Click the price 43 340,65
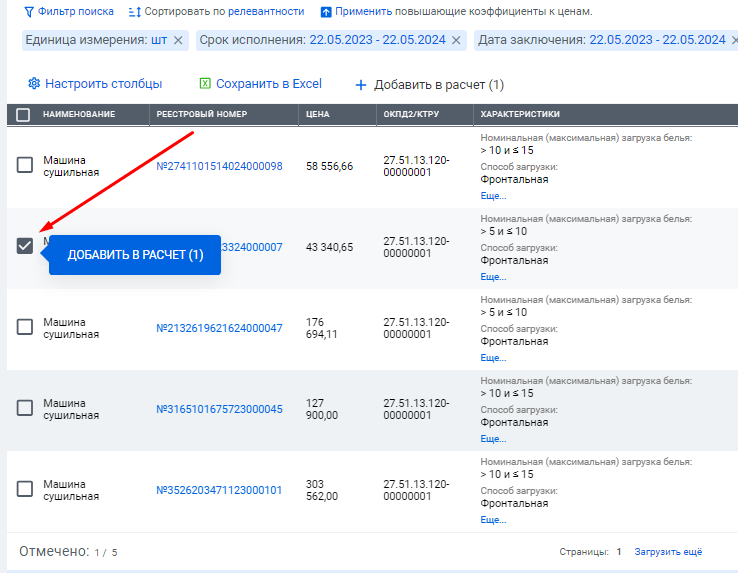This screenshot has height=573, width=738. [x=329, y=247]
